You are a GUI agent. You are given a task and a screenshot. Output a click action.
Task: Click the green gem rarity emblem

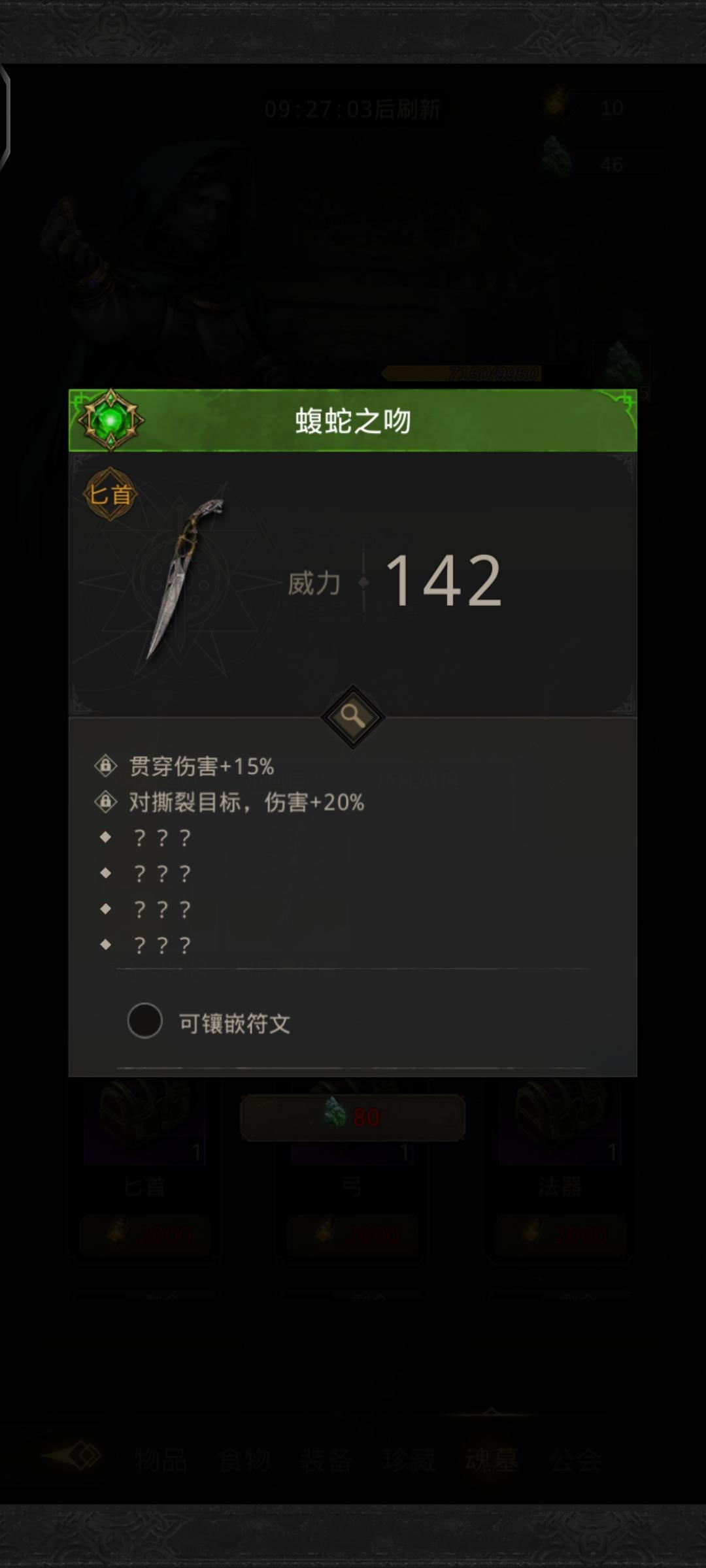110,420
